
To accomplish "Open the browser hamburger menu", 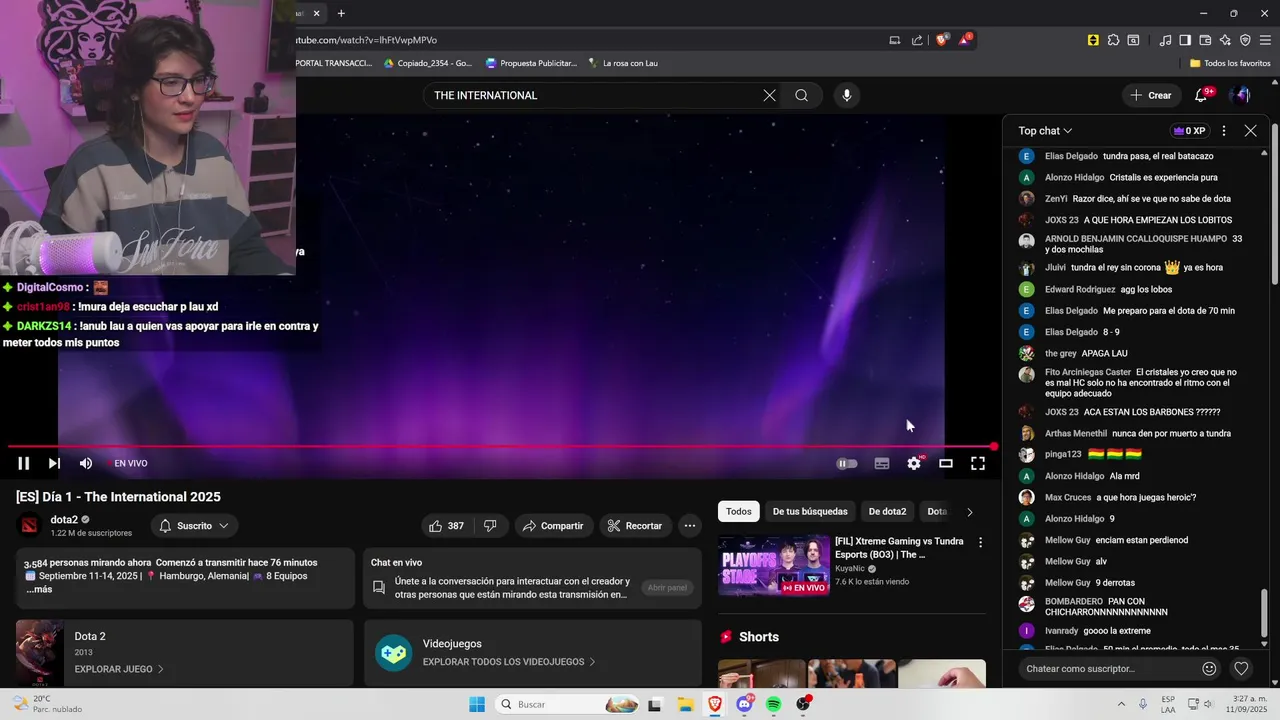I will click(x=1265, y=40).
